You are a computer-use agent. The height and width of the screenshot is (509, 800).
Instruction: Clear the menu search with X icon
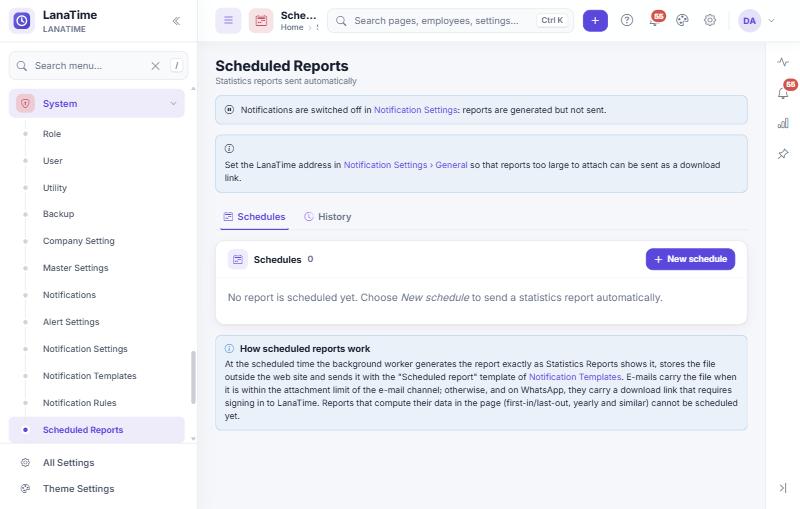point(156,66)
